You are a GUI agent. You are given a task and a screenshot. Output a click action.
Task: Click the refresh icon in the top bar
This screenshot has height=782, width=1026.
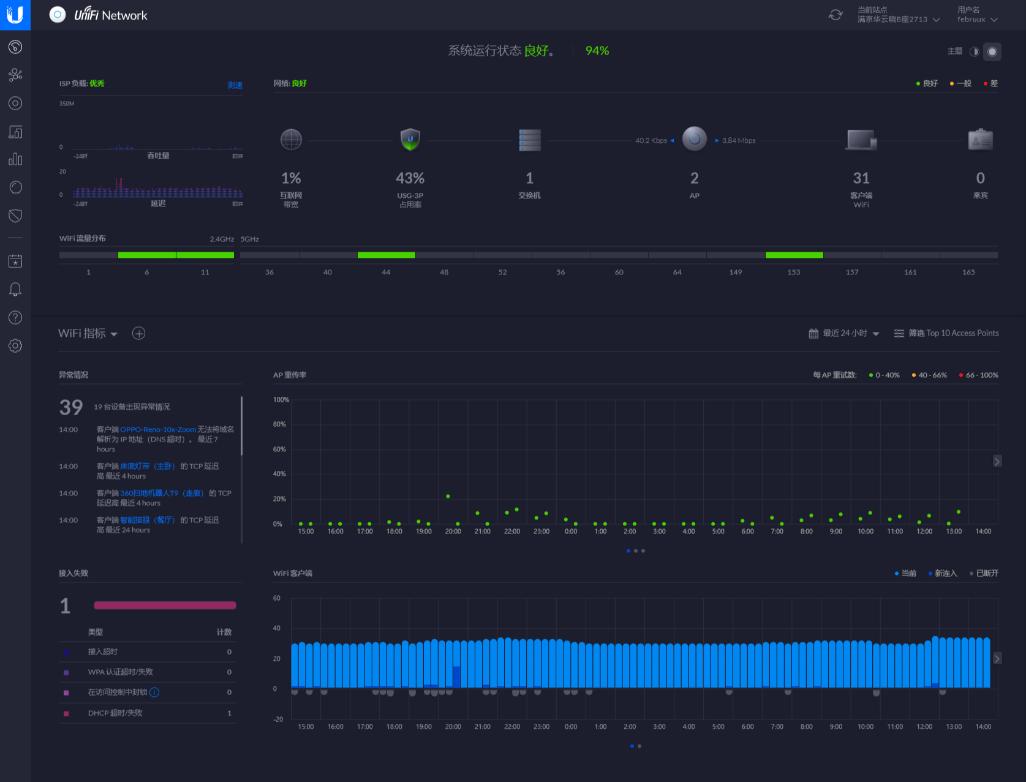(x=835, y=15)
